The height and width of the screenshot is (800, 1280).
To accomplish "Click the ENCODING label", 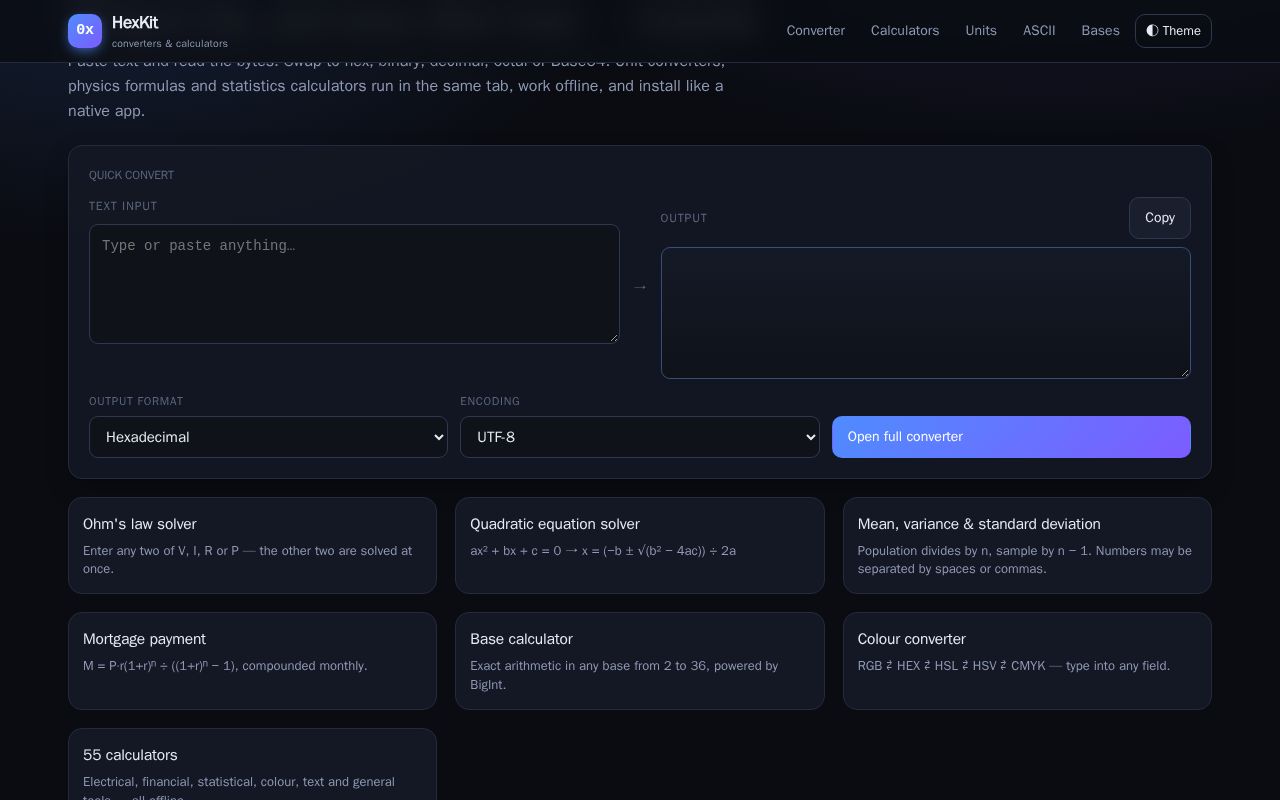I will pyautogui.click(x=490, y=401).
